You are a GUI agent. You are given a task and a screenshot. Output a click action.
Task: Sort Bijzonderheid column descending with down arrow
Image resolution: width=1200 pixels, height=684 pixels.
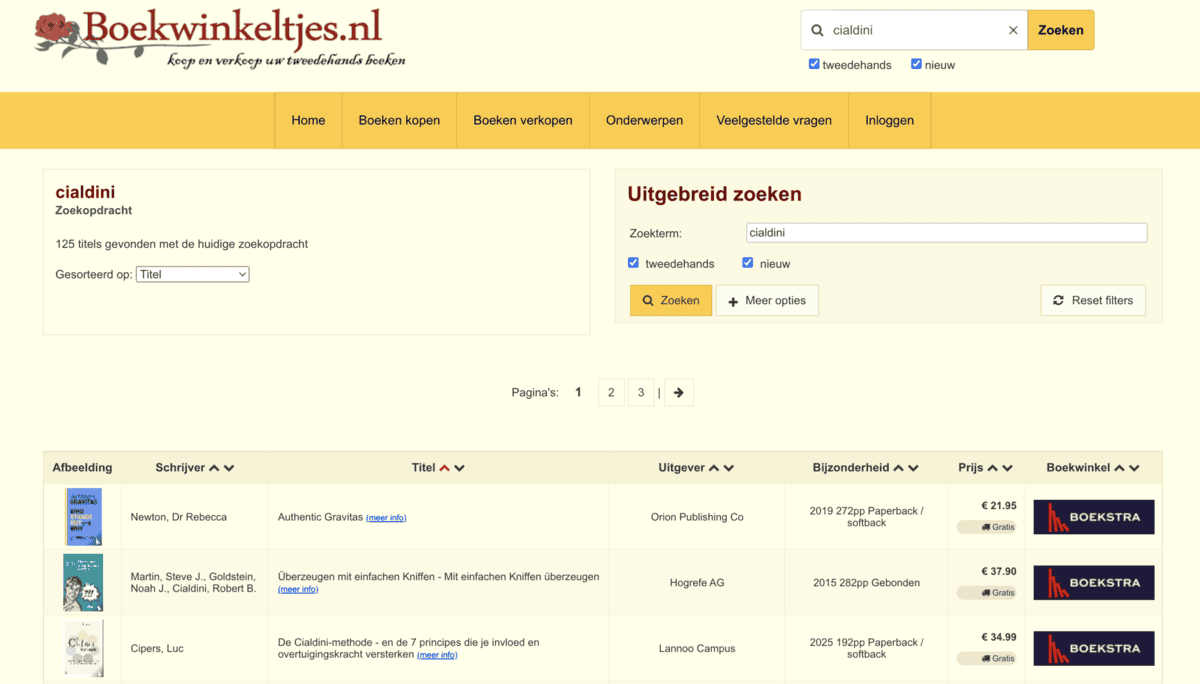[914, 468]
